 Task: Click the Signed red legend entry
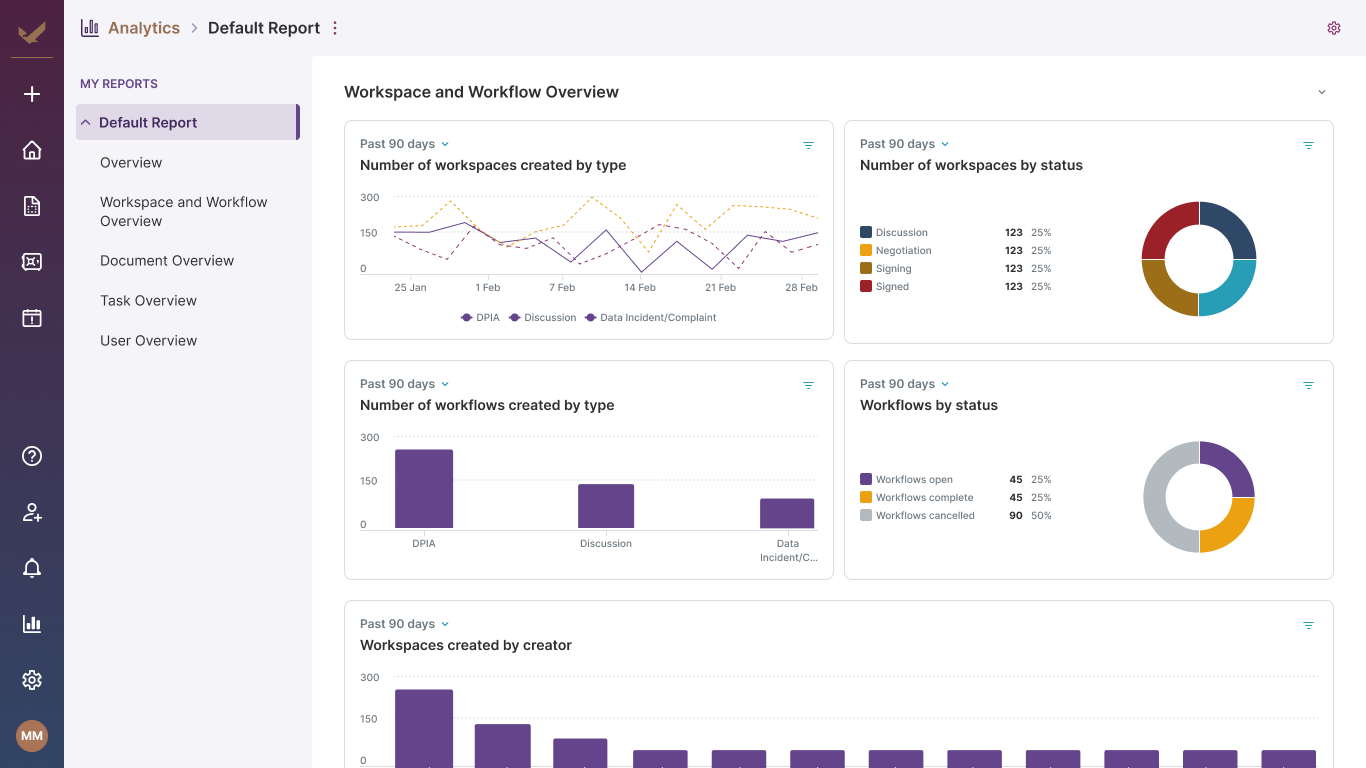(x=885, y=286)
